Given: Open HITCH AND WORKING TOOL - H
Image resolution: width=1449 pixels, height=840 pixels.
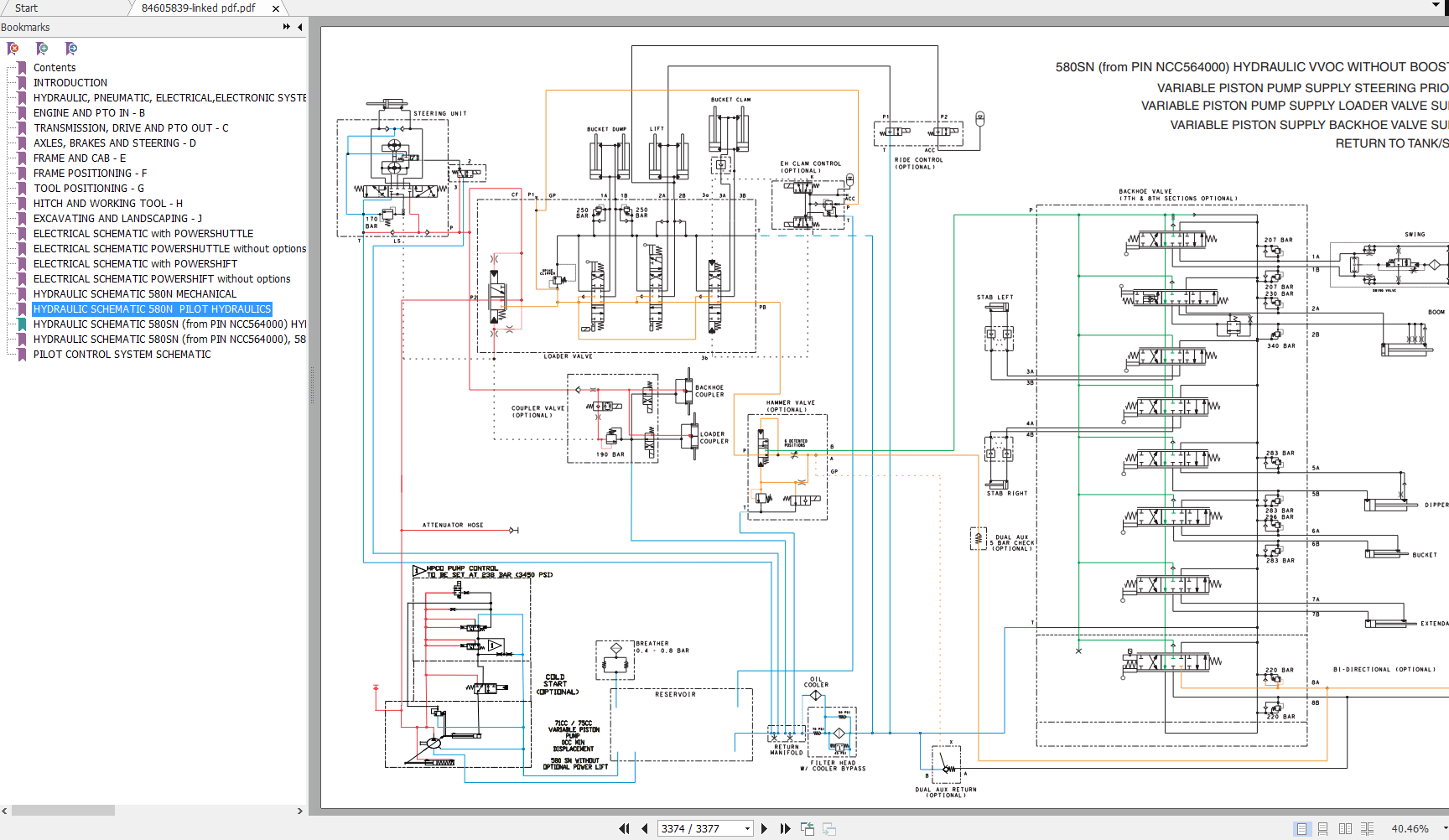Looking at the screenshot, I should tap(108, 204).
